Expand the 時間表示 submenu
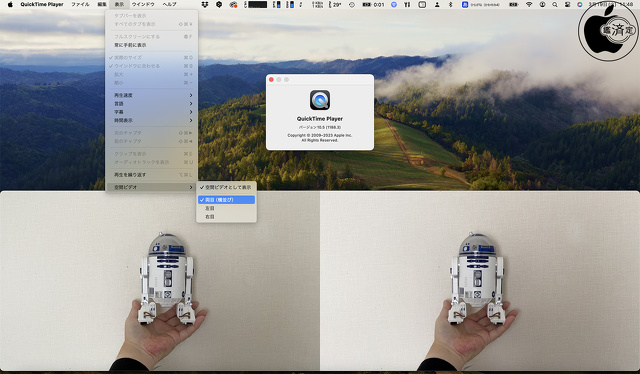 click(x=151, y=120)
